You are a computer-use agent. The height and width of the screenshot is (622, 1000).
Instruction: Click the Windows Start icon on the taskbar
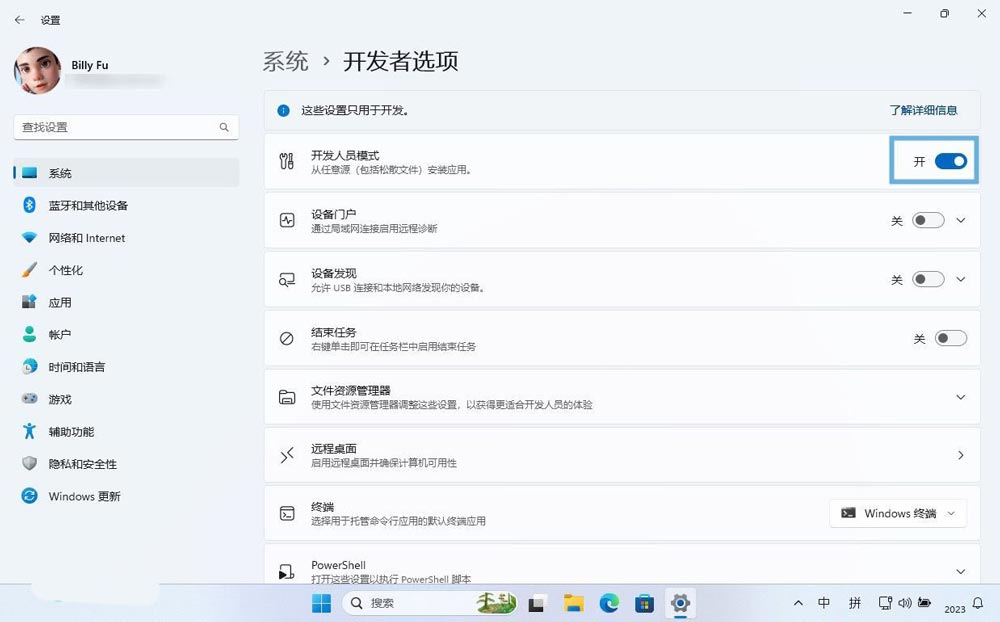coord(321,603)
